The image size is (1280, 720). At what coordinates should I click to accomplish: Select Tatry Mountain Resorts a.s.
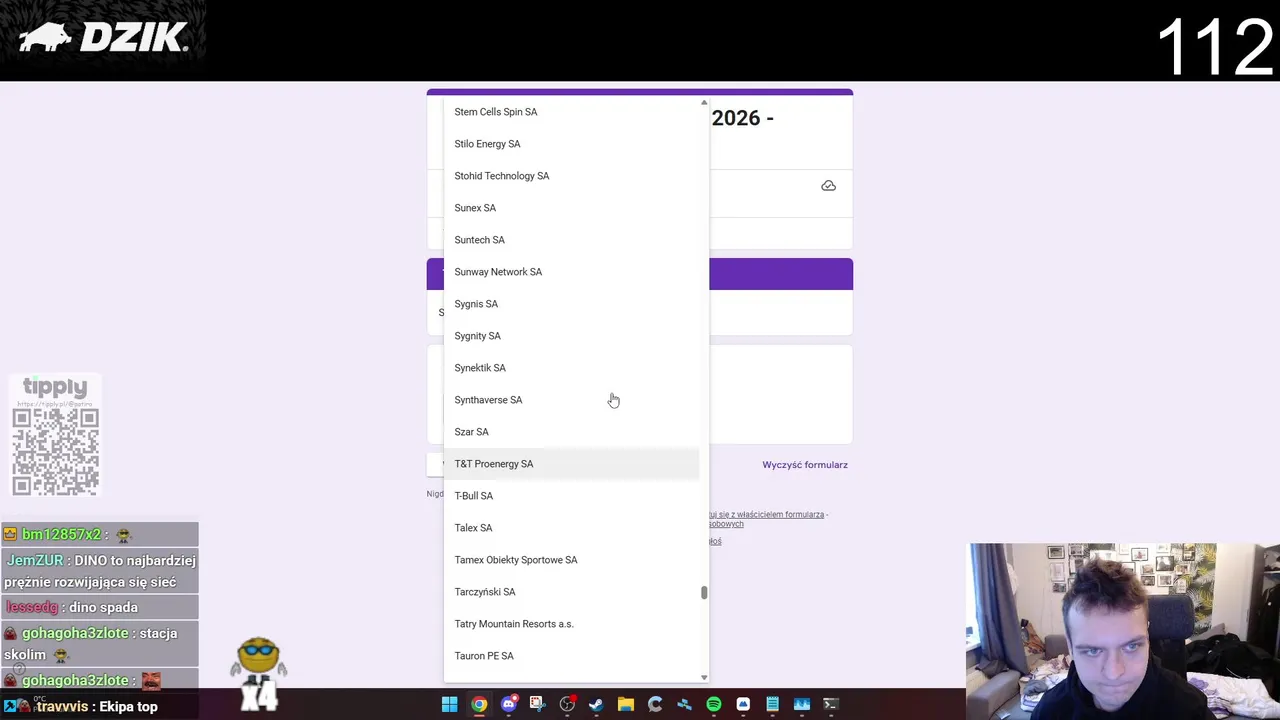pyautogui.click(x=571, y=624)
